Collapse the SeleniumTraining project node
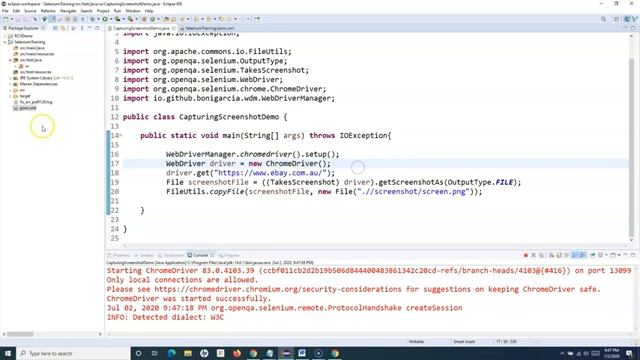 5,42
